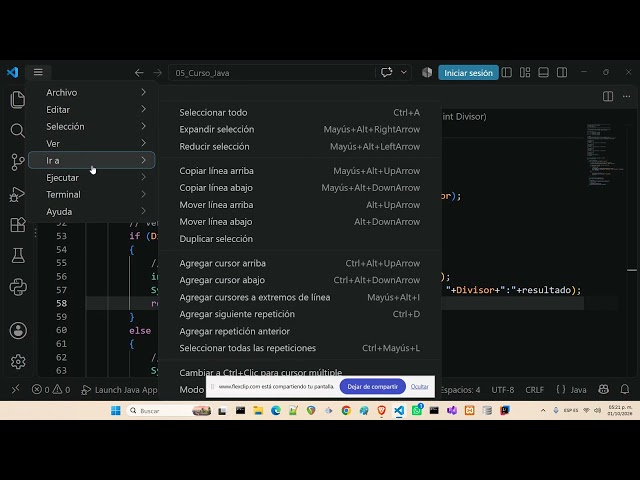This screenshot has height=480, width=640.
Task: Click Dejar de compartir button
Action: pyautogui.click(x=372, y=387)
